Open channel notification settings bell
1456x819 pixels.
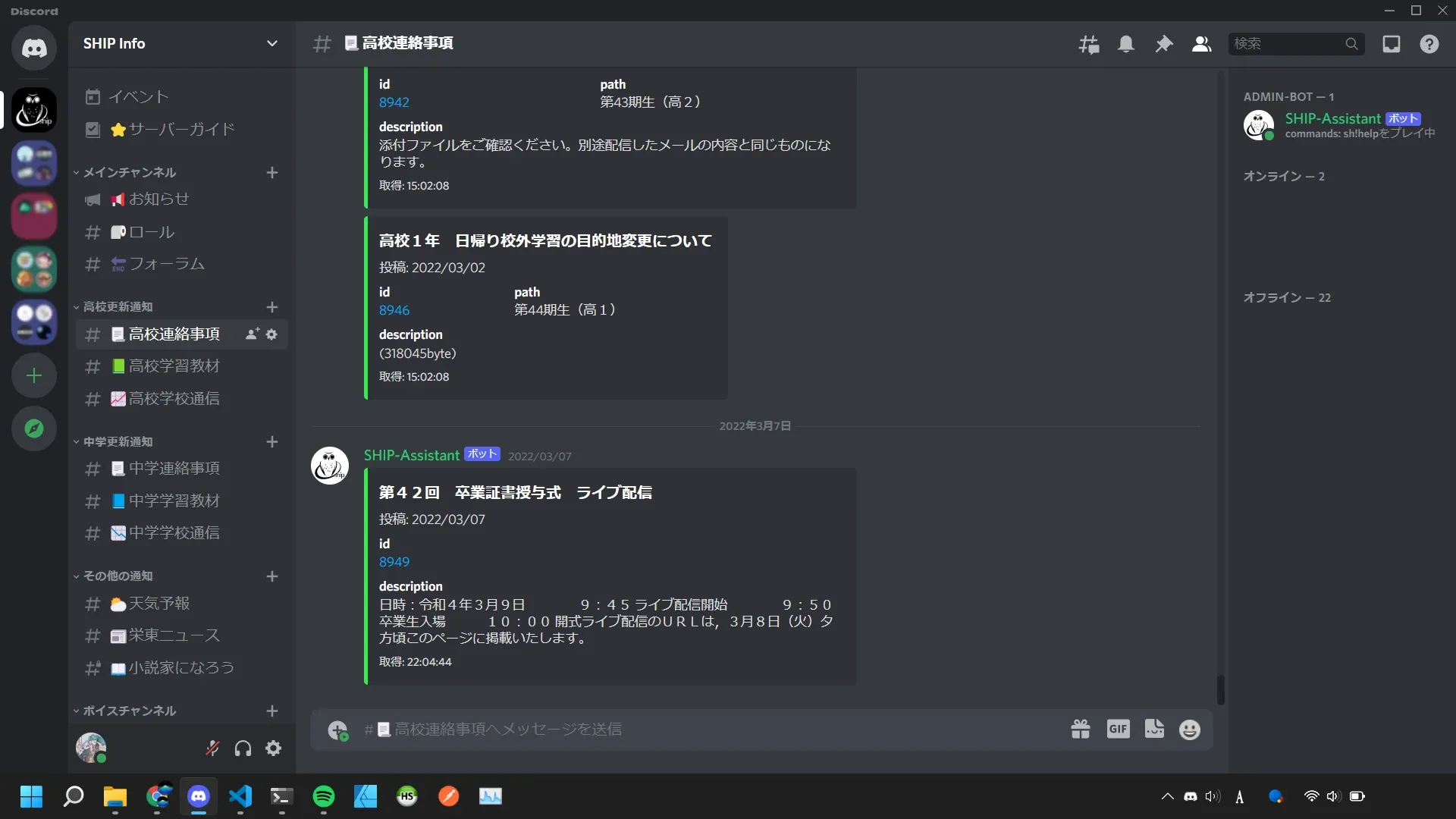tap(1126, 43)
